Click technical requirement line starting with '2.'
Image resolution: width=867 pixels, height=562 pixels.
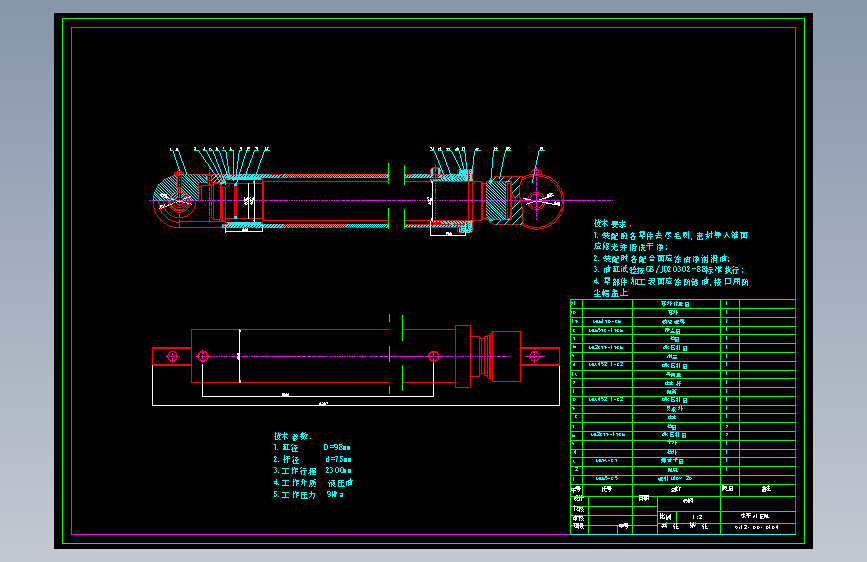coord(661,258)
